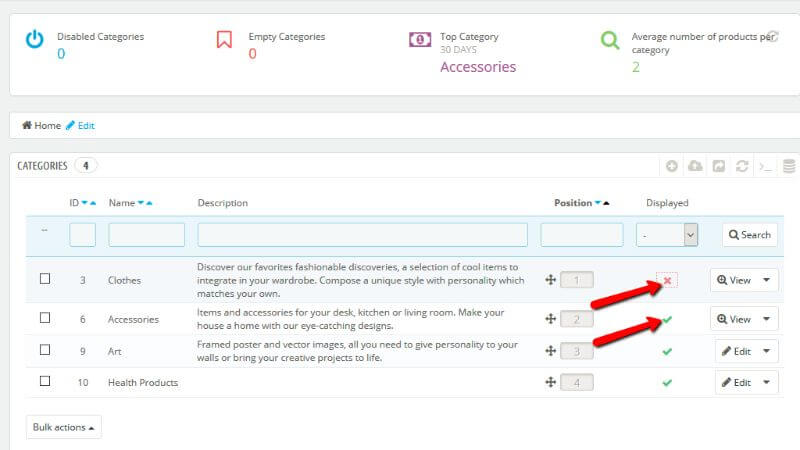
Task: Click the add new category plus icon
Action: (x=671, y=166)
